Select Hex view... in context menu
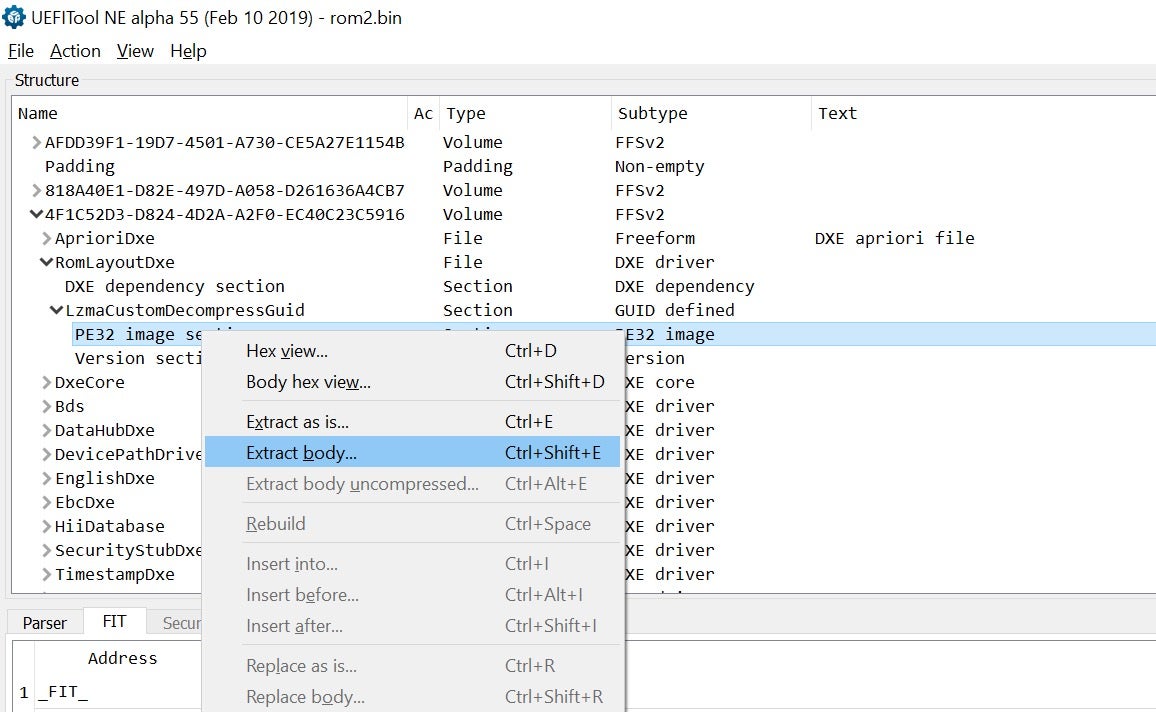The height and width of the screenshot is (712, 1156). 286,351
